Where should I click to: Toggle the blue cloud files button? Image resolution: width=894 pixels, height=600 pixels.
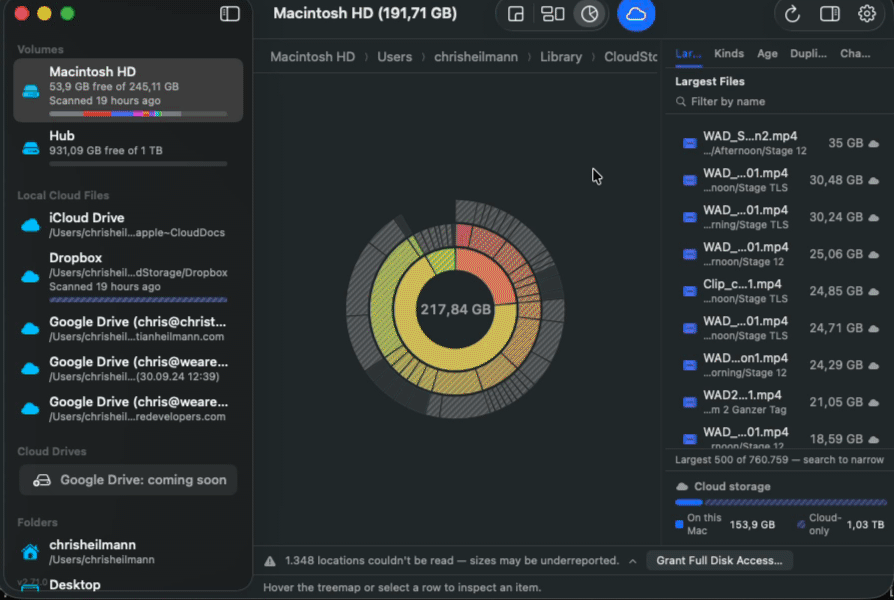click(636, 14)
